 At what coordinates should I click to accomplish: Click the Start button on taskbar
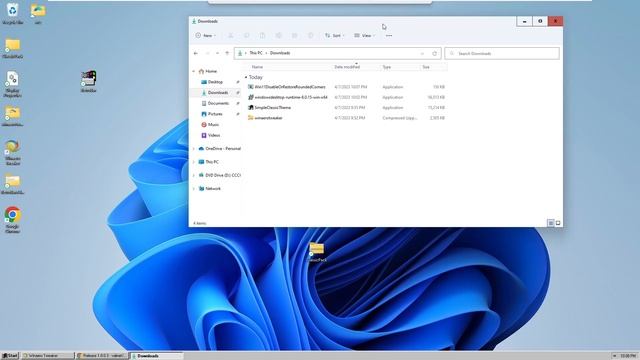click(x=10, y=356)
